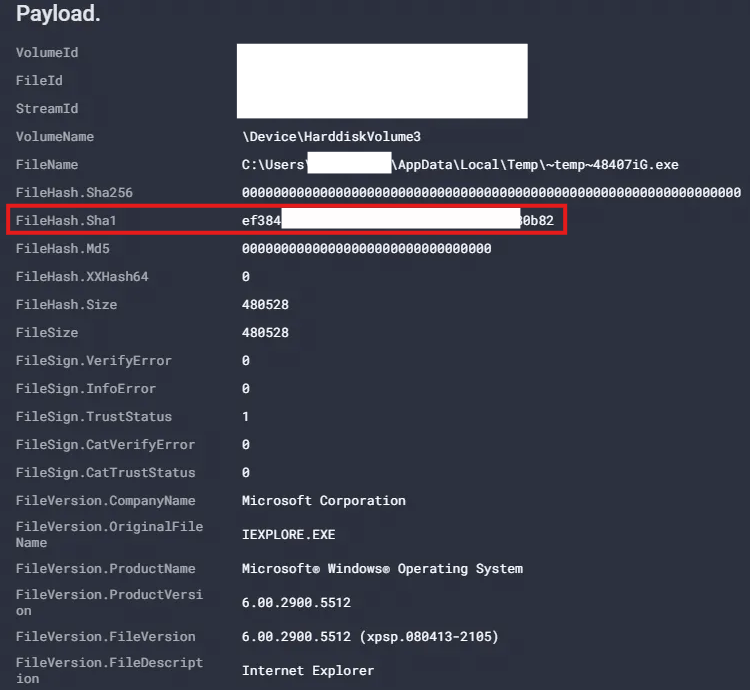
Task: Select the FileHash.Sha256 all-zeros value
Action: click(491, 192)
